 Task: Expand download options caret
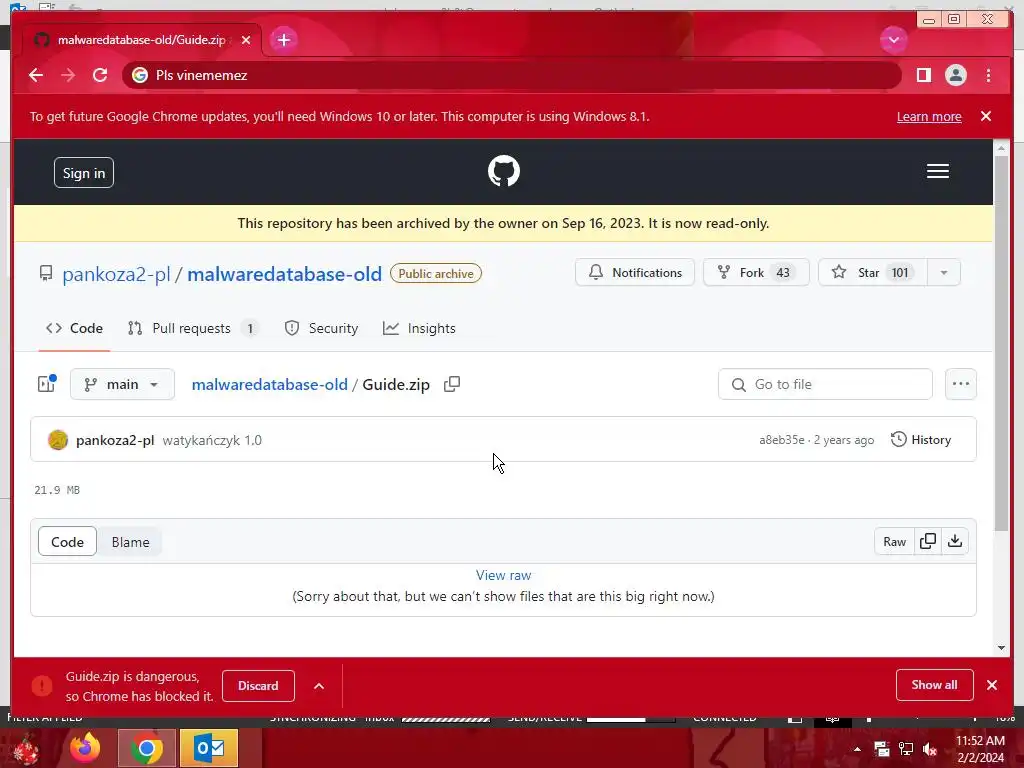pyautogui.click(x=319, y=686)
